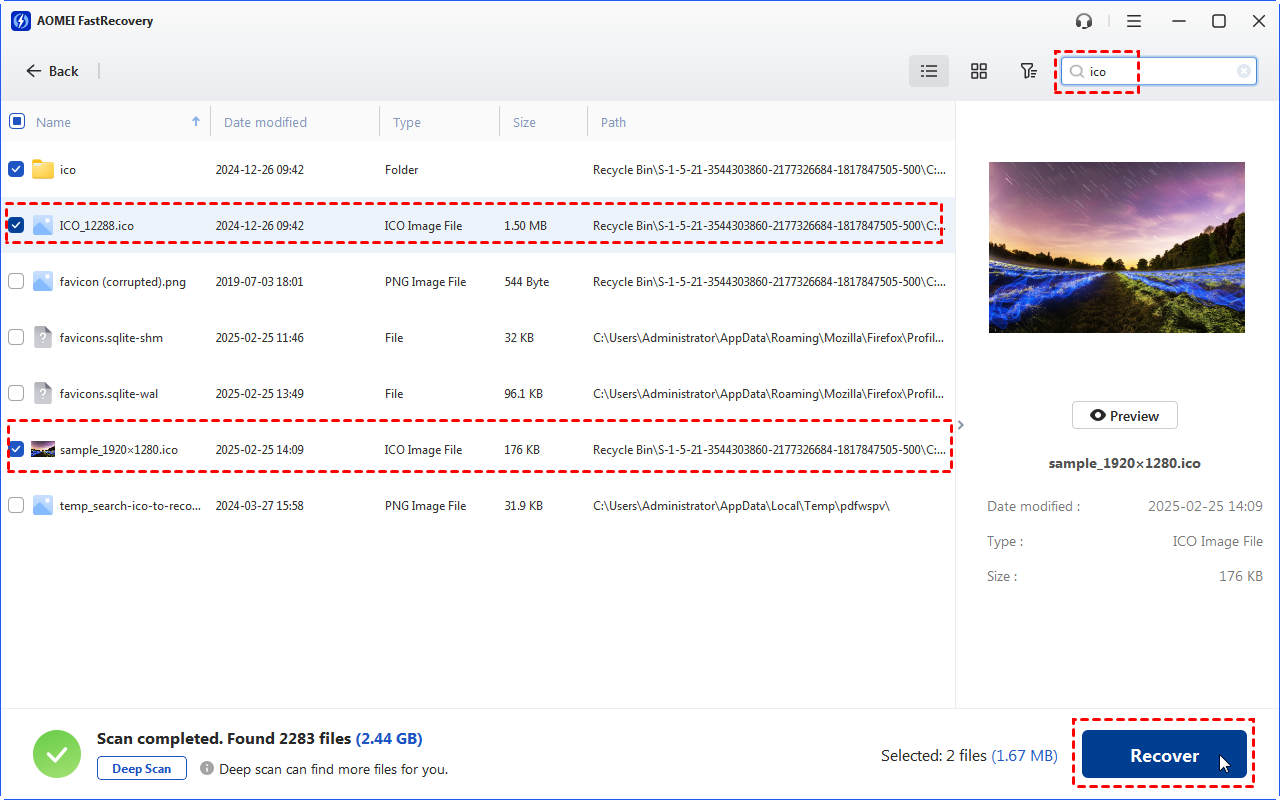Click the AOMEI FastRecovery app logo
Viewport: 1280px width, 800px height.
22,20
